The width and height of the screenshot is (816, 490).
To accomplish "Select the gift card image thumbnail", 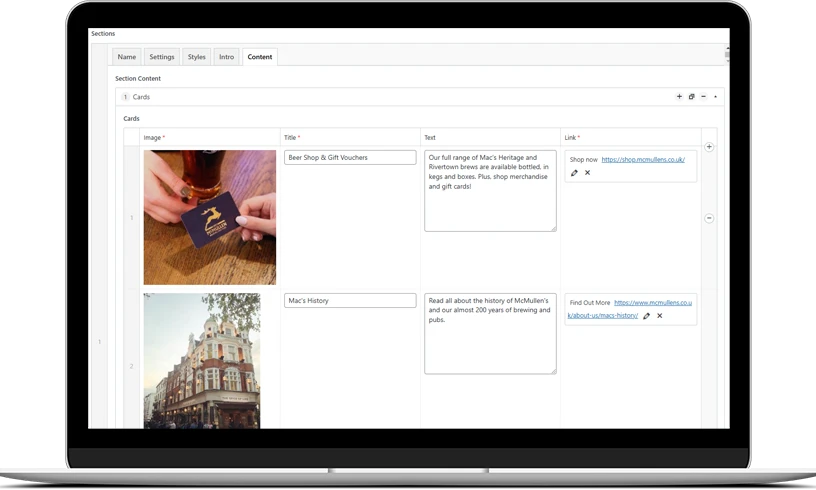I will click(210, 217).
